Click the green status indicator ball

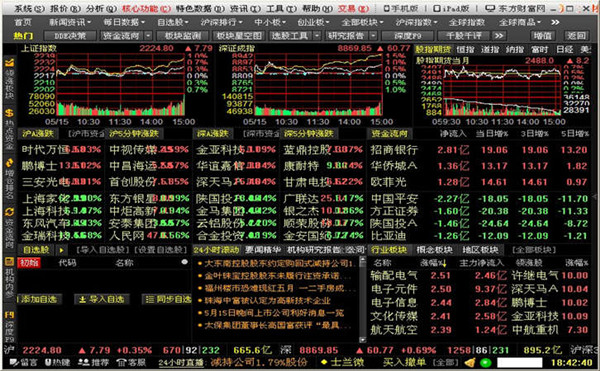click(486, 363)
